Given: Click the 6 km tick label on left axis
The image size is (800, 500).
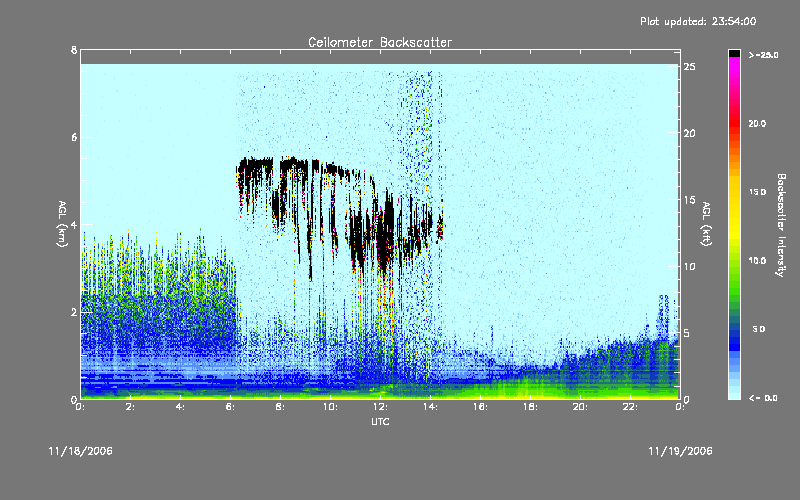Looking at the screenshot, I should point(74,137).
